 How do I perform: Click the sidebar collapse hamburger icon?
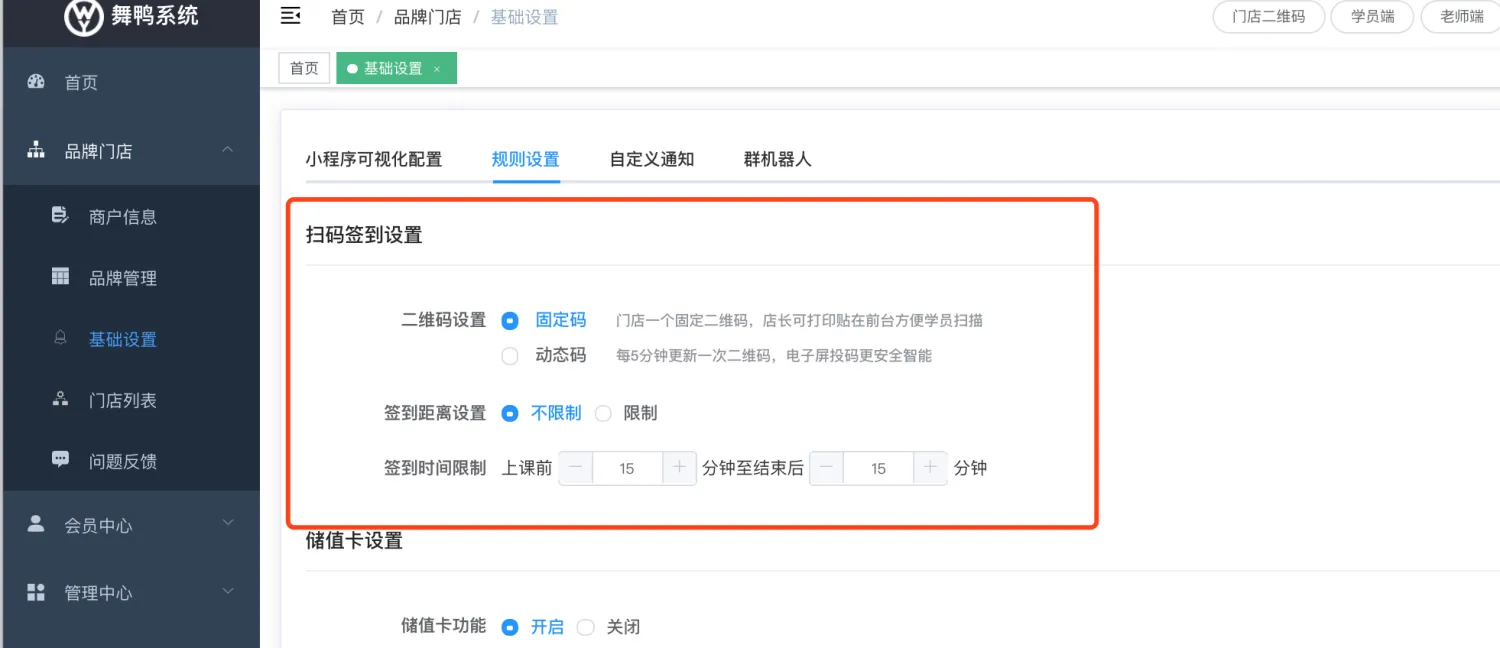(x=291, y=15)
